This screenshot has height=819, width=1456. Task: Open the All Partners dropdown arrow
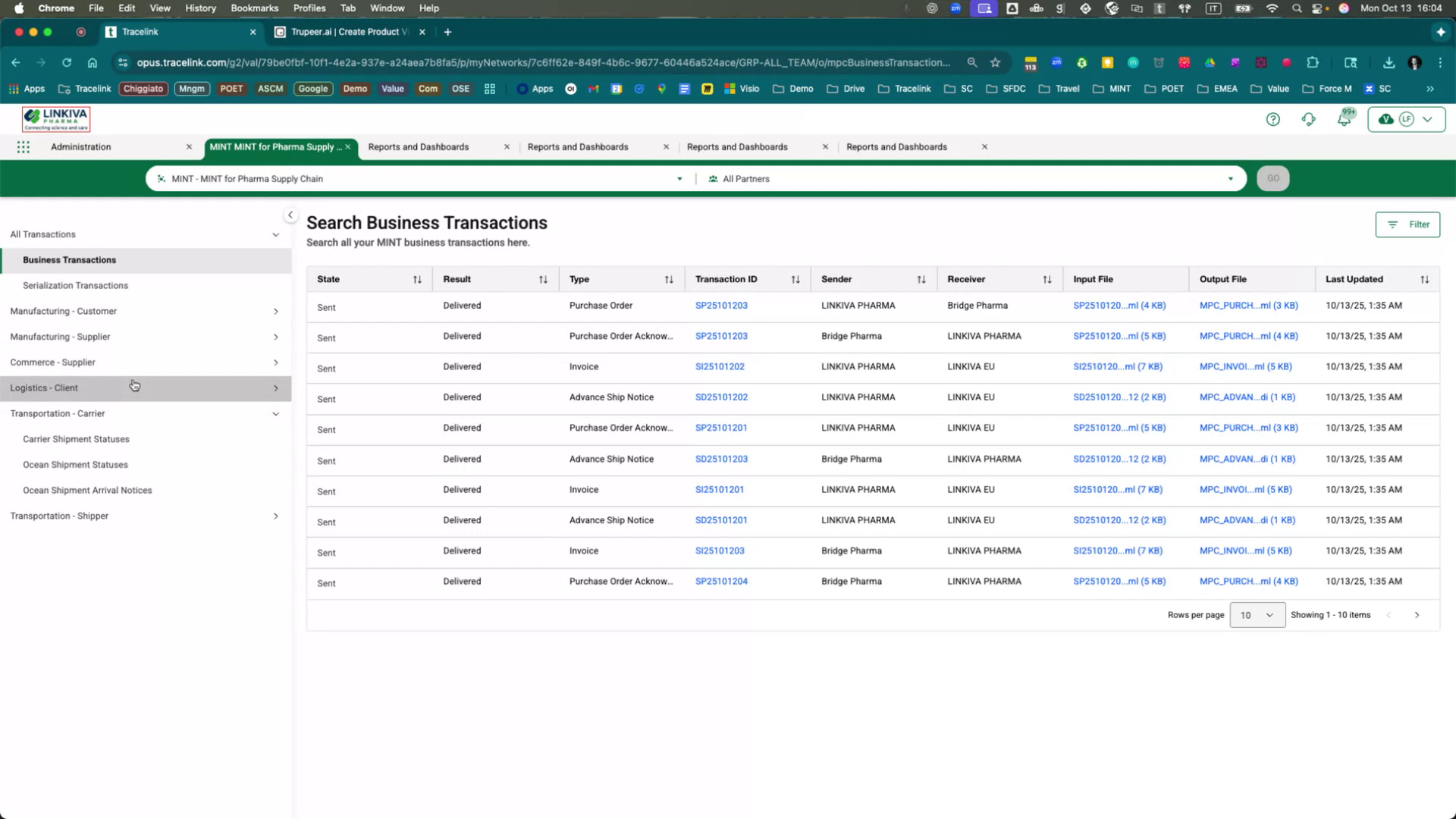(1230, 178)
